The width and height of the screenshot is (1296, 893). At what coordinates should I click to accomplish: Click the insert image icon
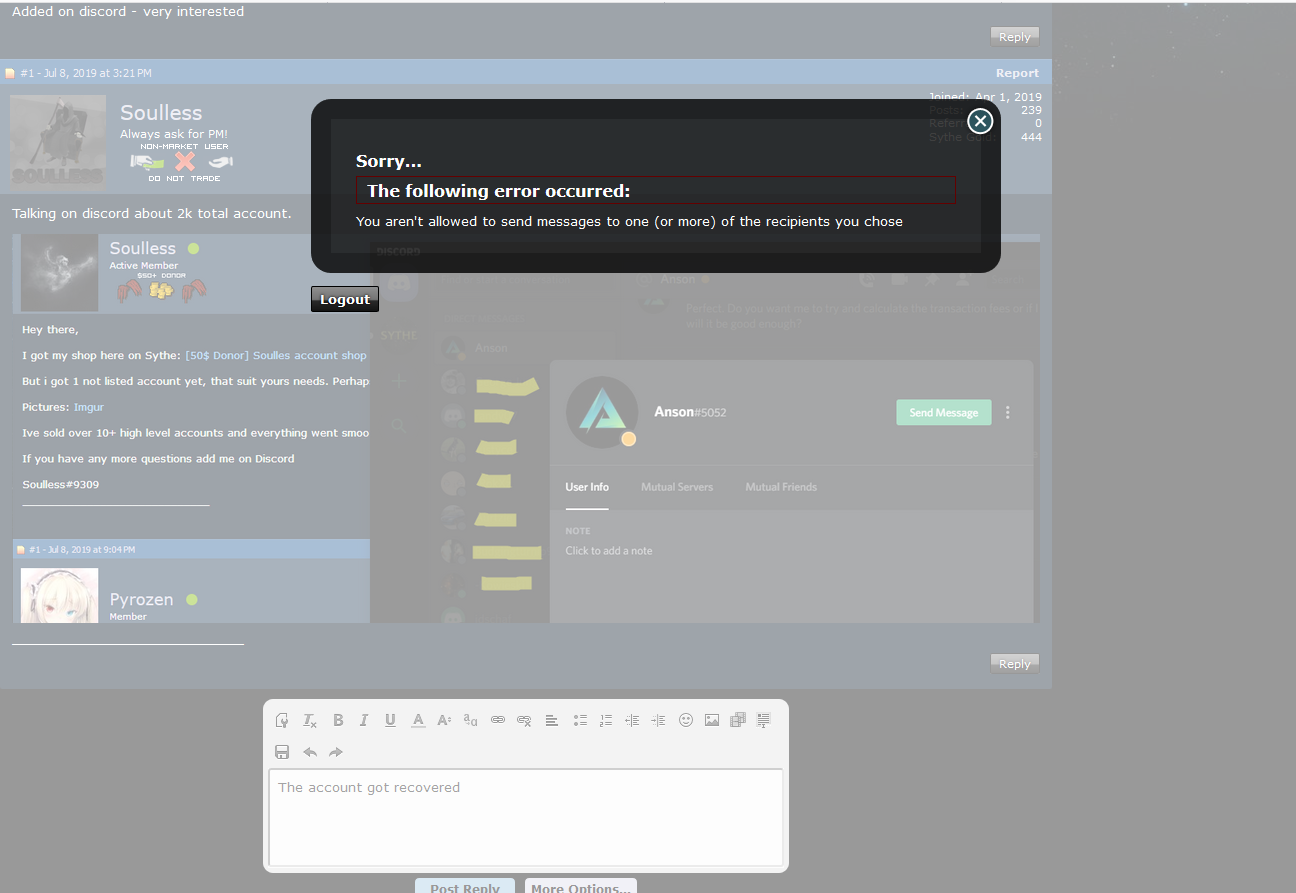coord(712,720)
